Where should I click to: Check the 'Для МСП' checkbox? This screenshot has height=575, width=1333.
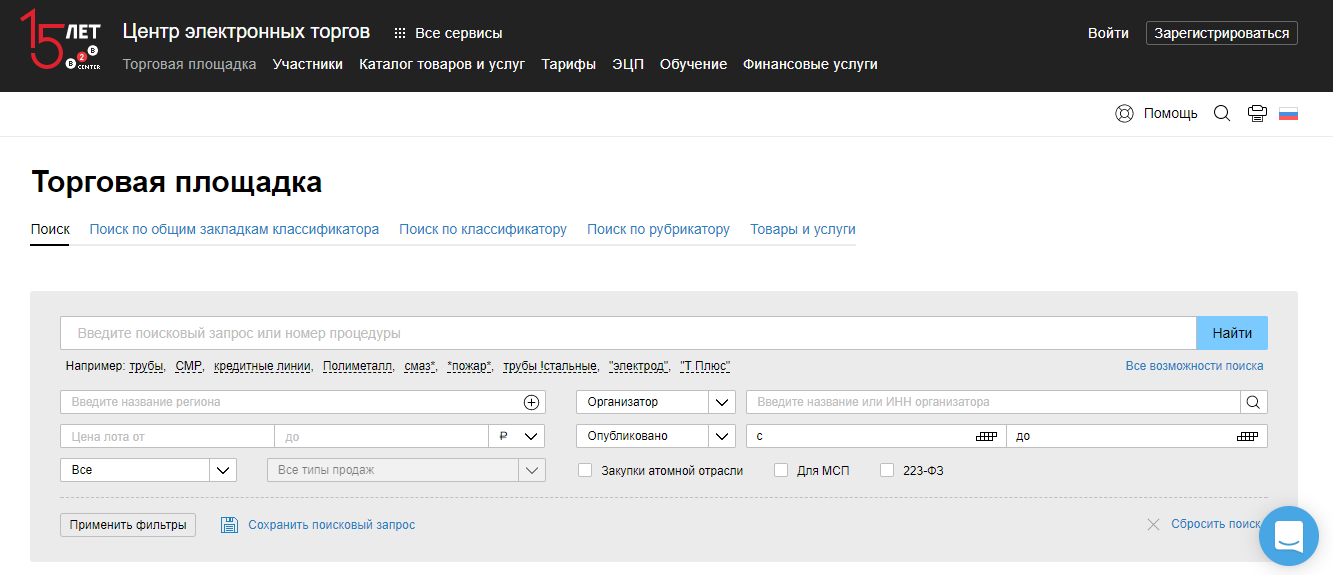[781, 470]
